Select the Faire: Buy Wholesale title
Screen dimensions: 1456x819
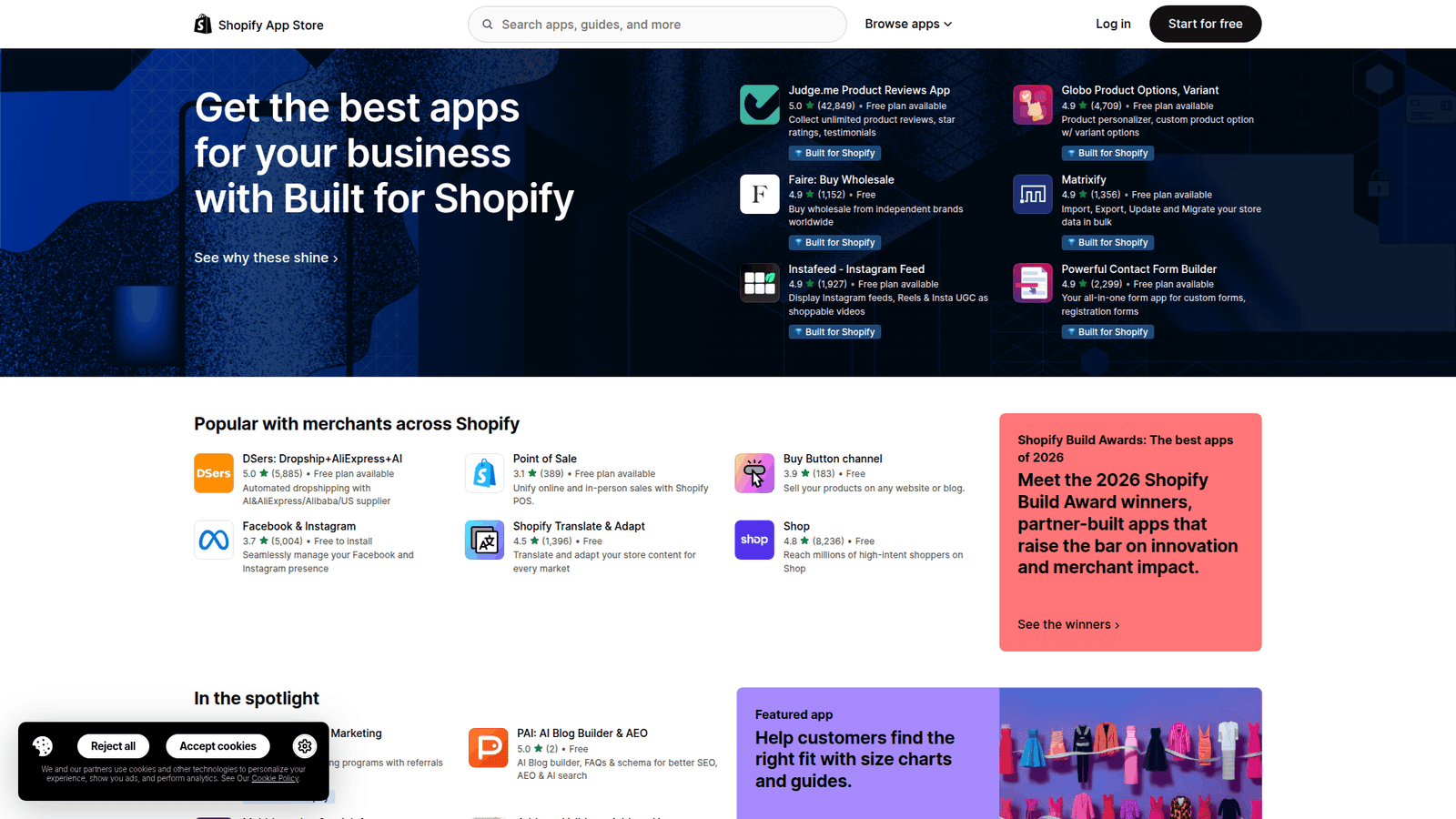pyautogui.click(x=841, y=179)
